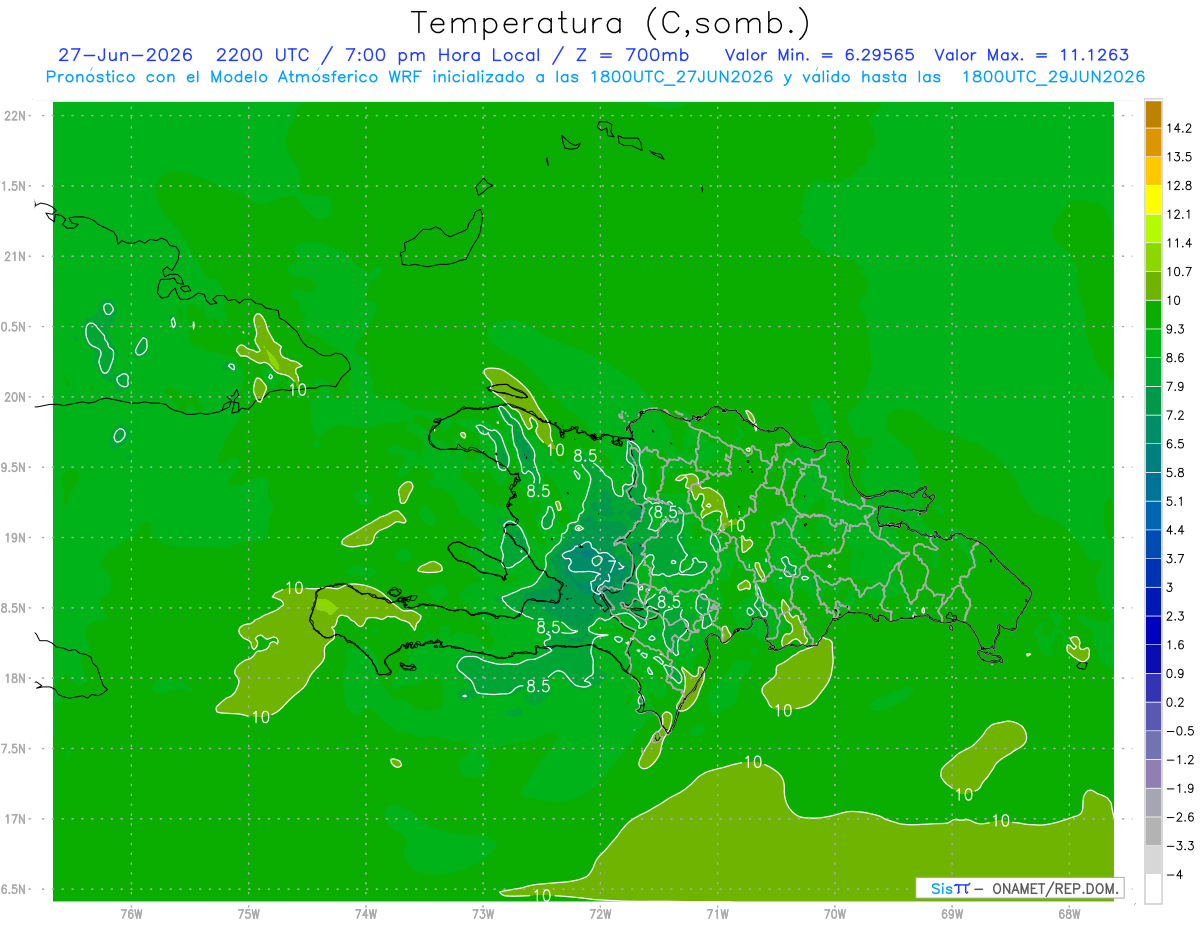Viewport: 1200px width, 927px height.
Task: Click the "2200 UTC" time text
Action: (x=264, y=55)
